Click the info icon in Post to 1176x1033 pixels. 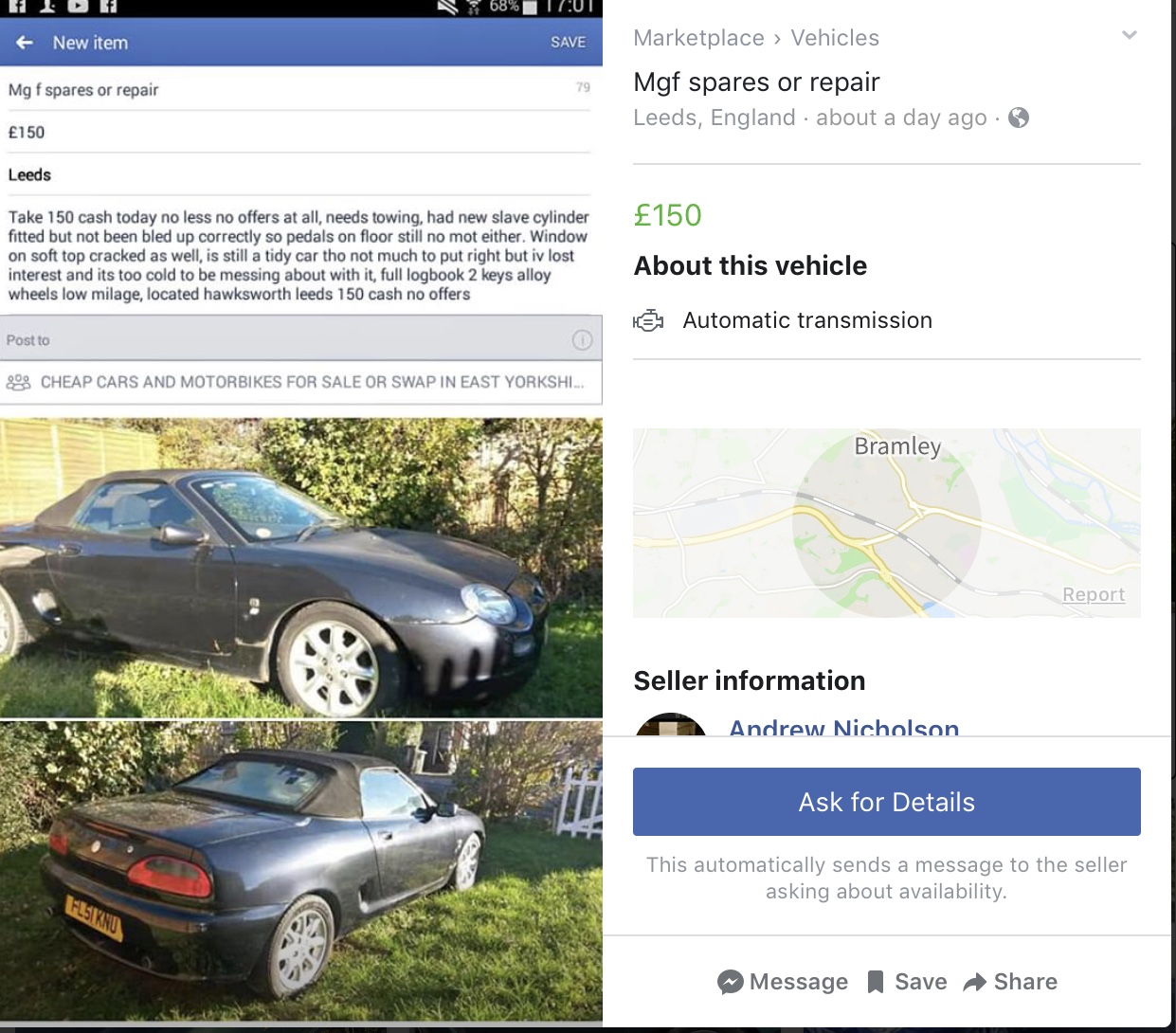582,340
